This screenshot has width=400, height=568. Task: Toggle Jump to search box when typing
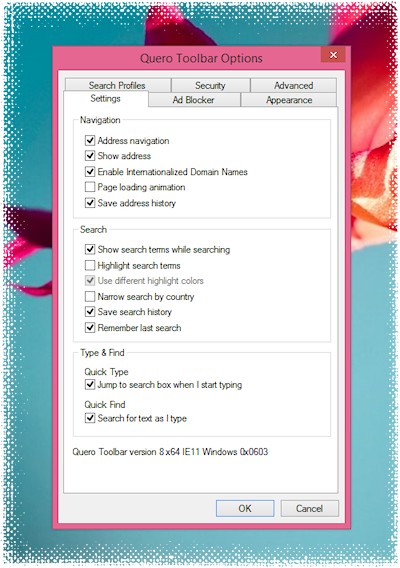(x=90, y=384)
